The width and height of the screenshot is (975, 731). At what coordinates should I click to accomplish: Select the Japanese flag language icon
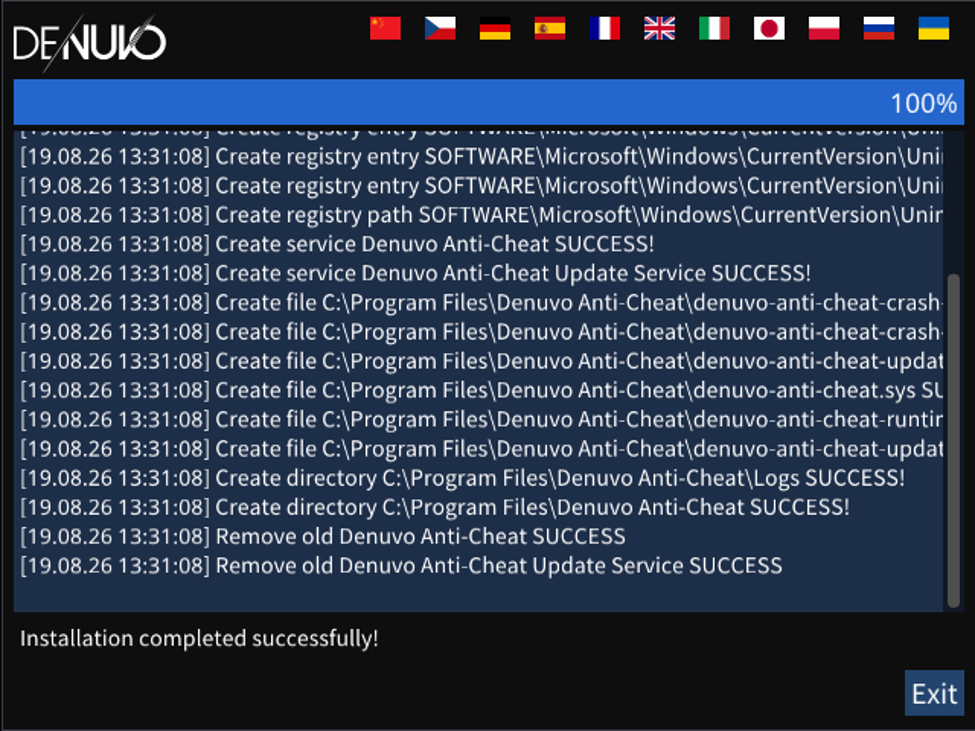point(769,28)
